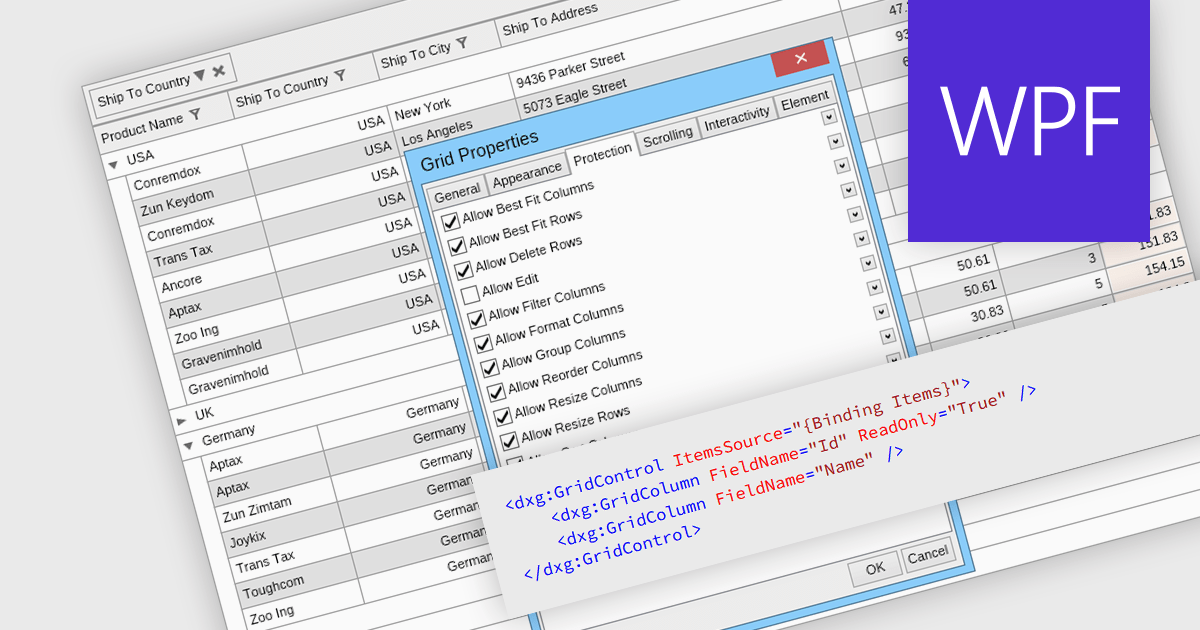Click the filter icon on Product Name header
The height and width of the screenshot is (630, 1200).
195,113
